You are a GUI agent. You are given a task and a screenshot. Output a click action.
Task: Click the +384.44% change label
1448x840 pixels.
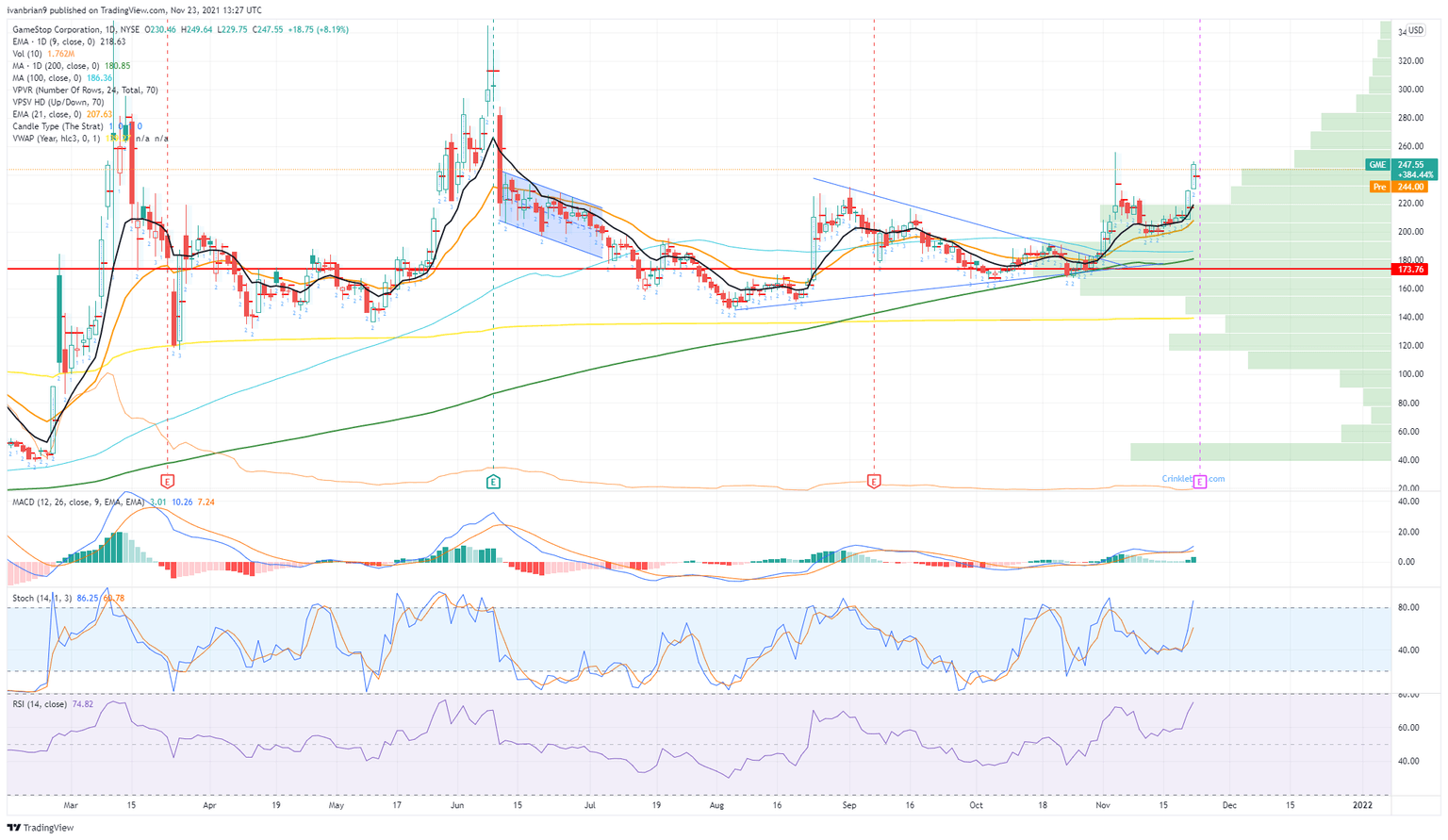(x=1415, y=175)
